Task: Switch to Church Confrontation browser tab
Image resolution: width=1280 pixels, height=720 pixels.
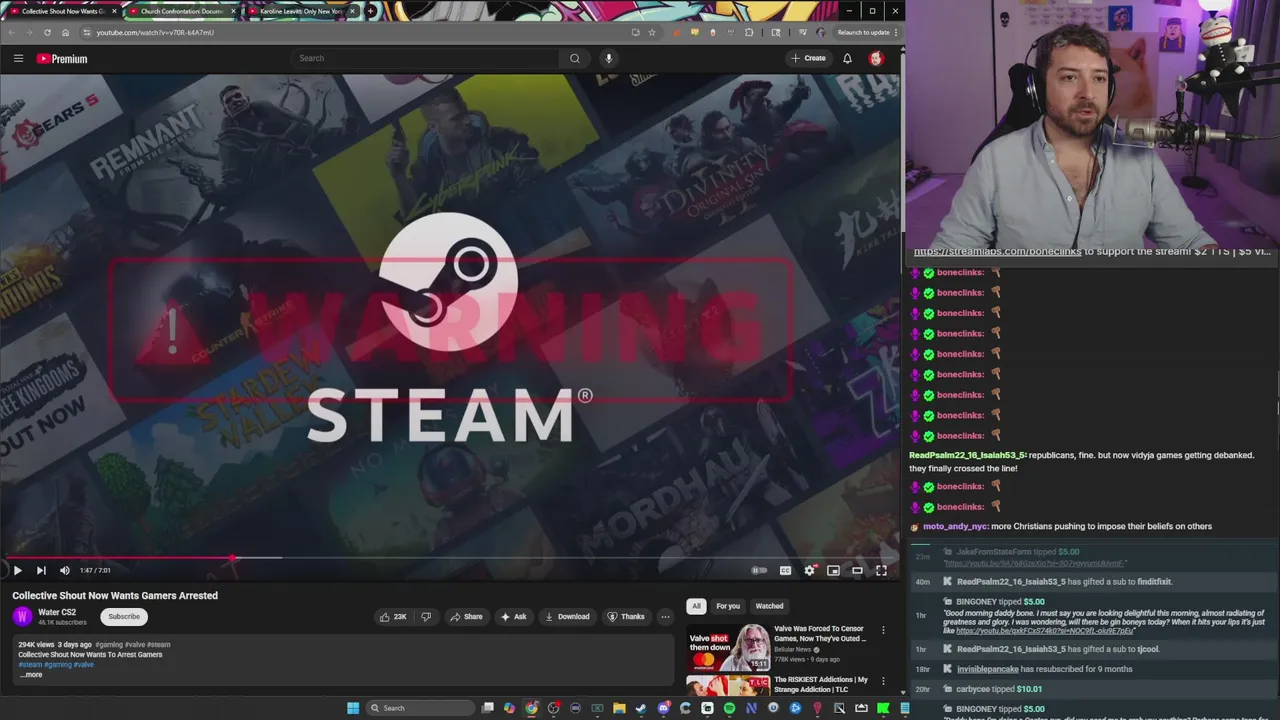Action: (x=182, y=11)
